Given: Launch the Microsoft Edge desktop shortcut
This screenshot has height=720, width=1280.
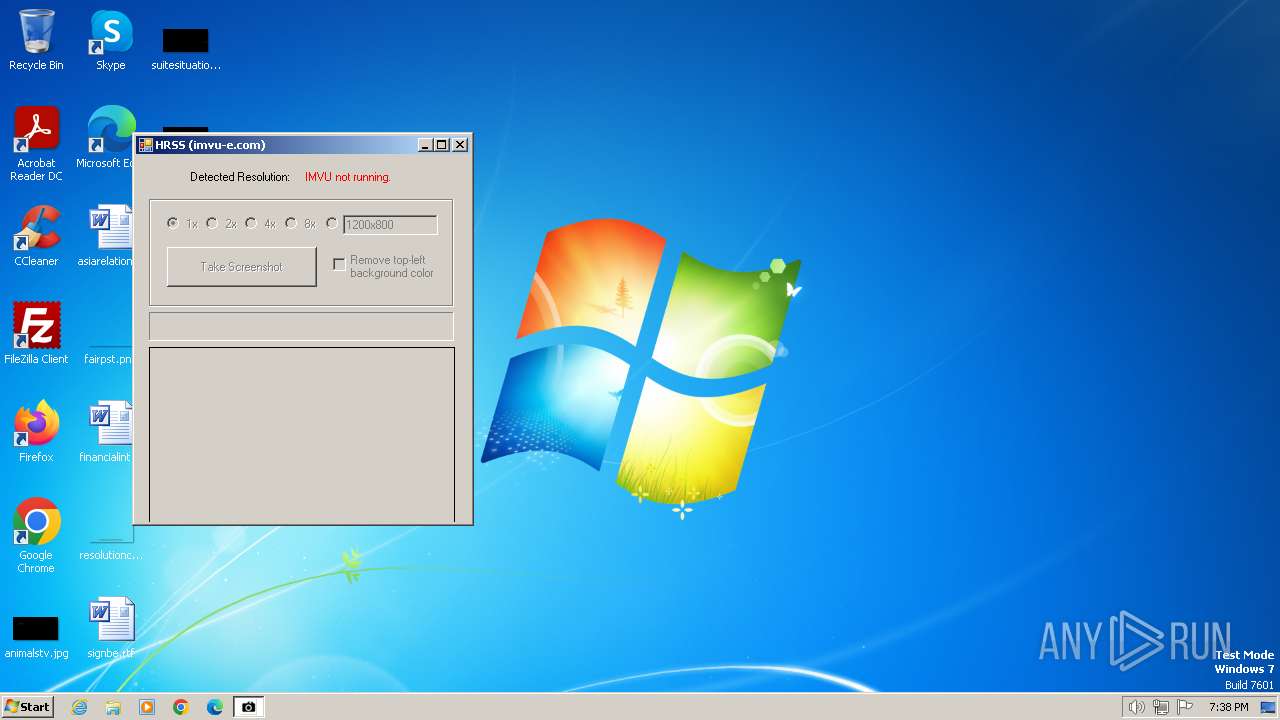Looking at the screenshot, I should tap(108, 138).
